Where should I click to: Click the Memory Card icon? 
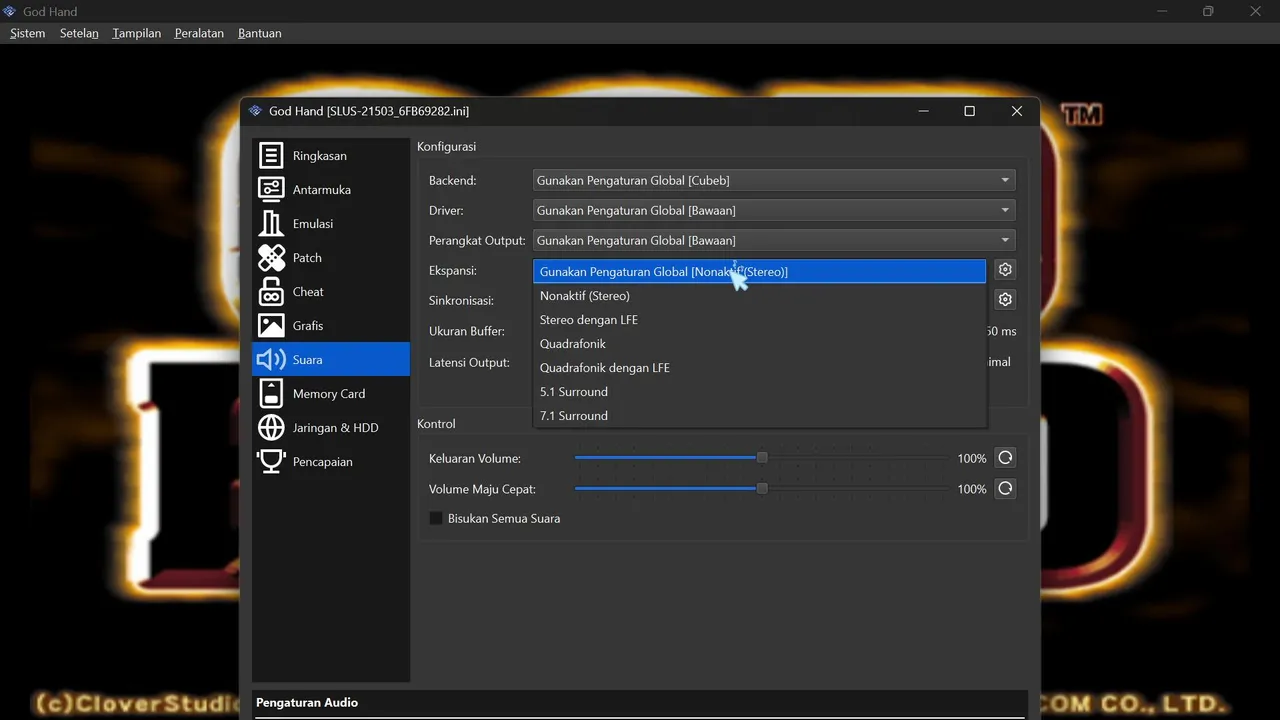271,394
